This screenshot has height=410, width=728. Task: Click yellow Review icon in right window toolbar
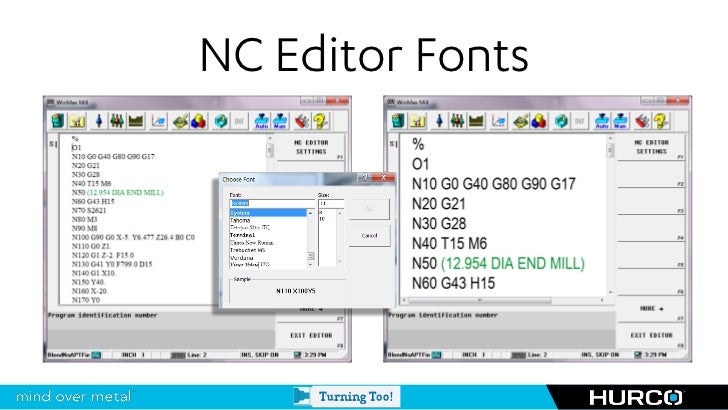click(418, 121)
